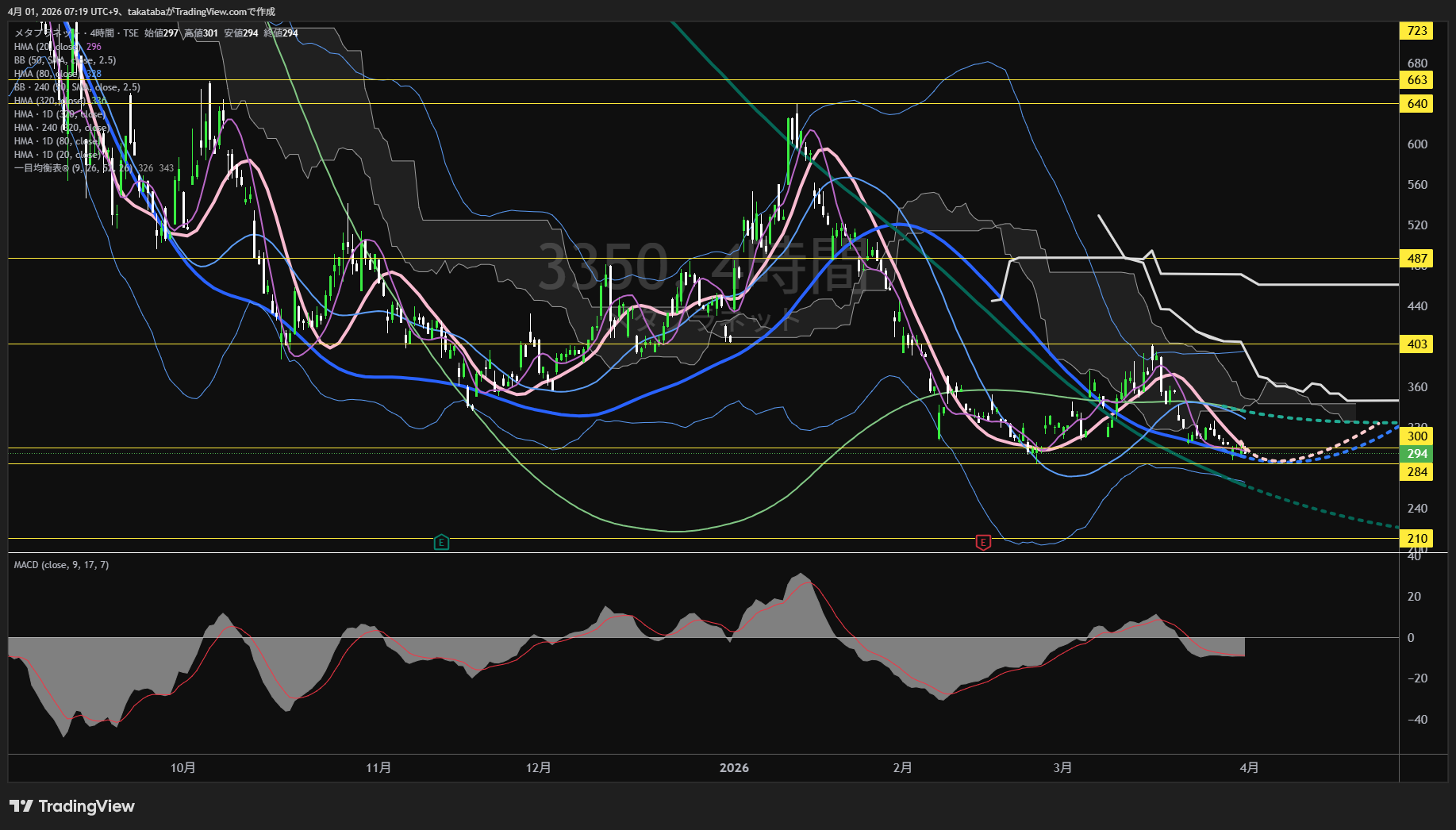Select the yellow 487 price label
The height and width of the screenshot is (830, 1456).
1416,259
